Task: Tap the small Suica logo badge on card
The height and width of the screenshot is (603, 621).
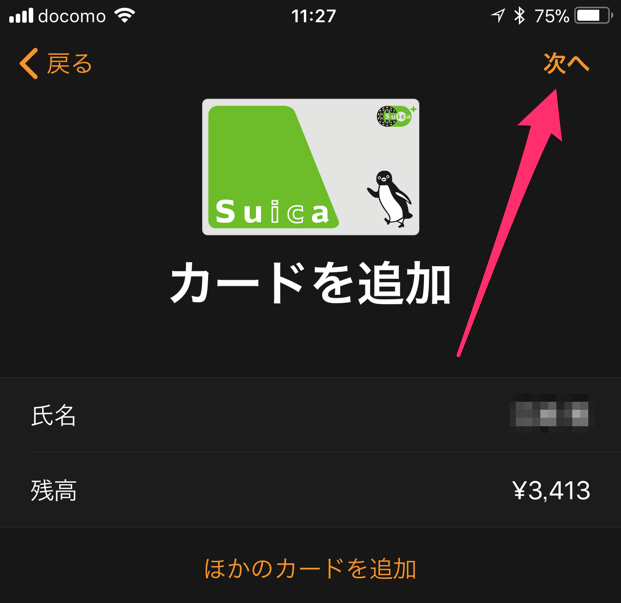Action: click(396, 116)
